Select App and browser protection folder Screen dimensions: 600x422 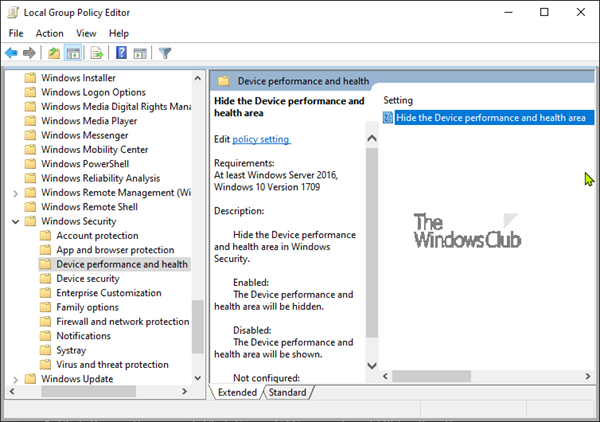click(115, 250)
